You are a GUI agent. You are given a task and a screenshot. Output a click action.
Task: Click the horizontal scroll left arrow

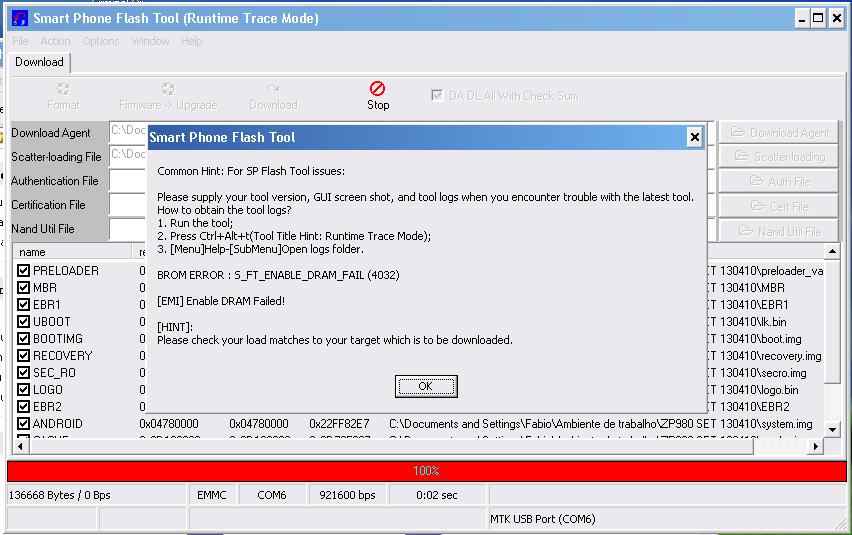click(x=20, y=446)
